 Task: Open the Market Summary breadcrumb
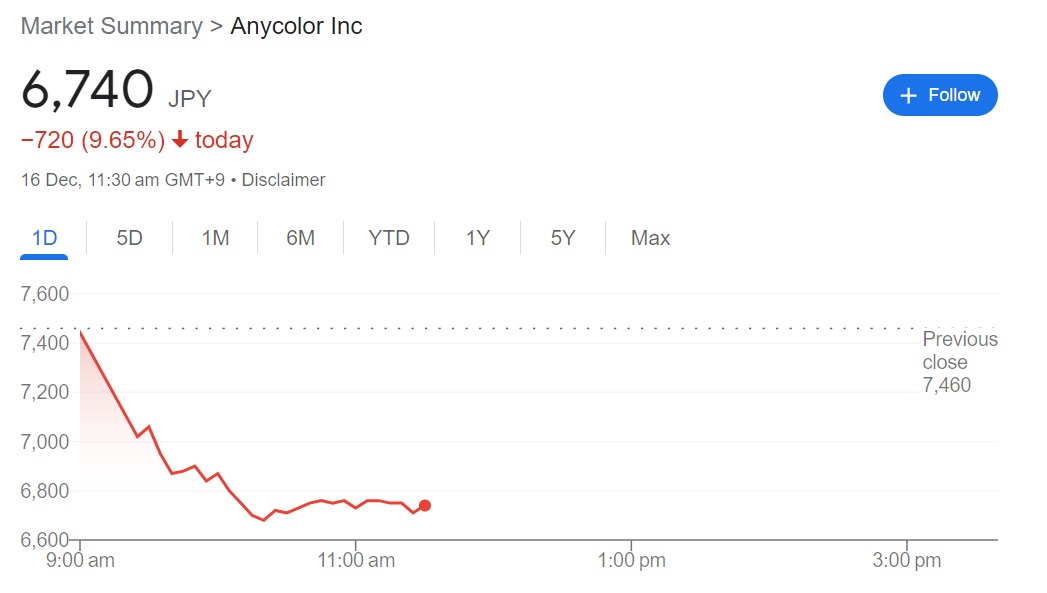click(x=112, y=26)
